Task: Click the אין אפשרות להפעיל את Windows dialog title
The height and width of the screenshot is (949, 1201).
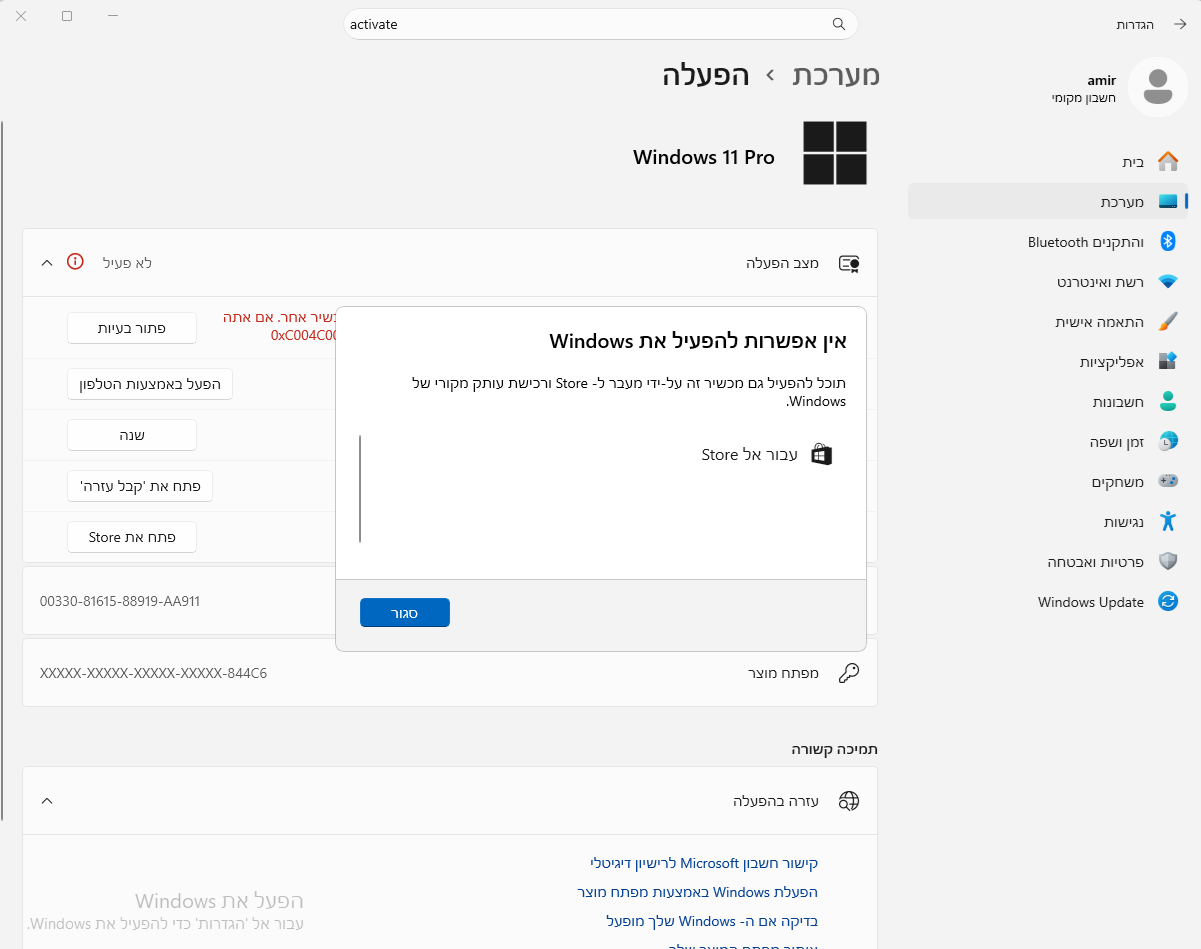Action: point(698,341)
